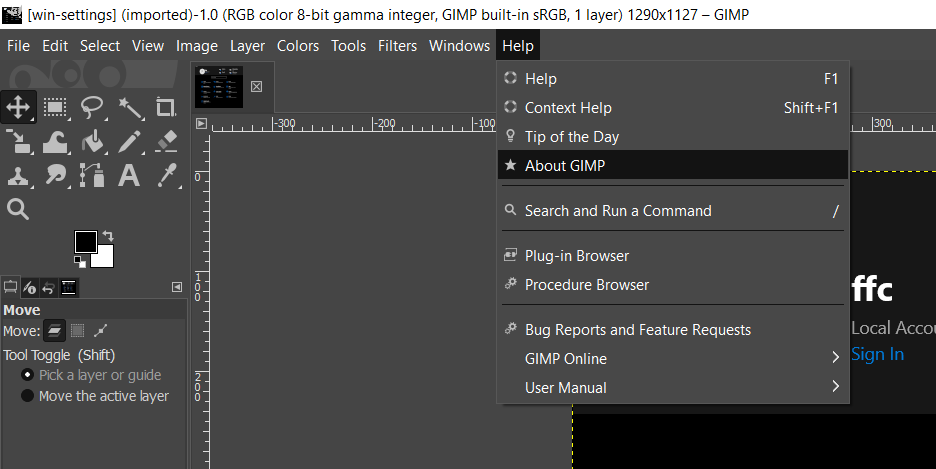936x469 pixels.
Task: Select the Crop tool
Action: [166, 107]
